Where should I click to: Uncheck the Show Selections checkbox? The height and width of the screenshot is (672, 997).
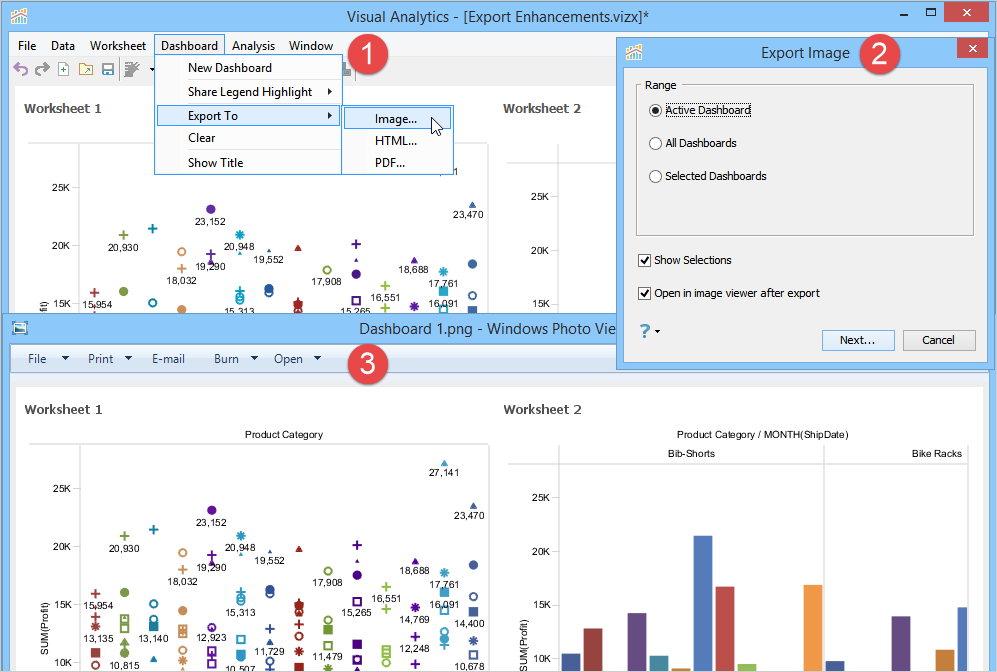click(644, 260)
